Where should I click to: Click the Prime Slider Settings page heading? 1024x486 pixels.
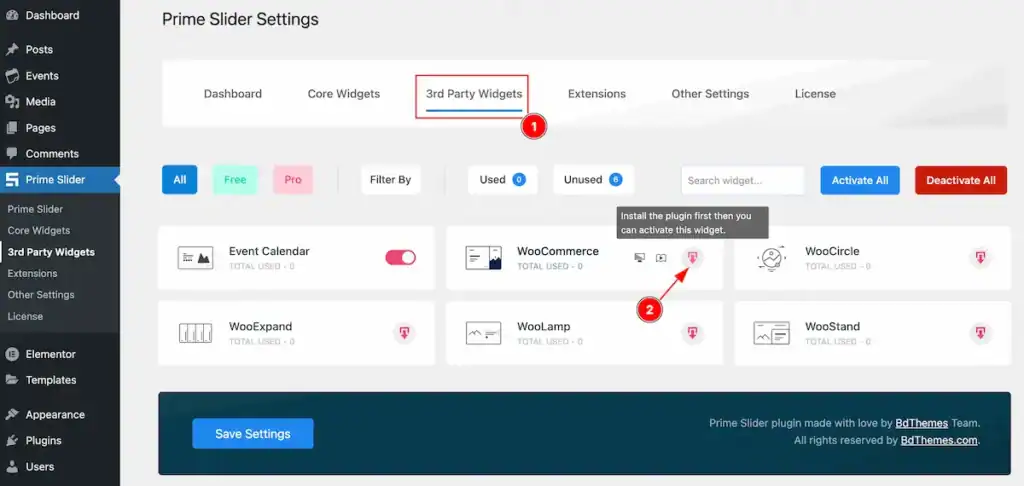tap(240, 20)
